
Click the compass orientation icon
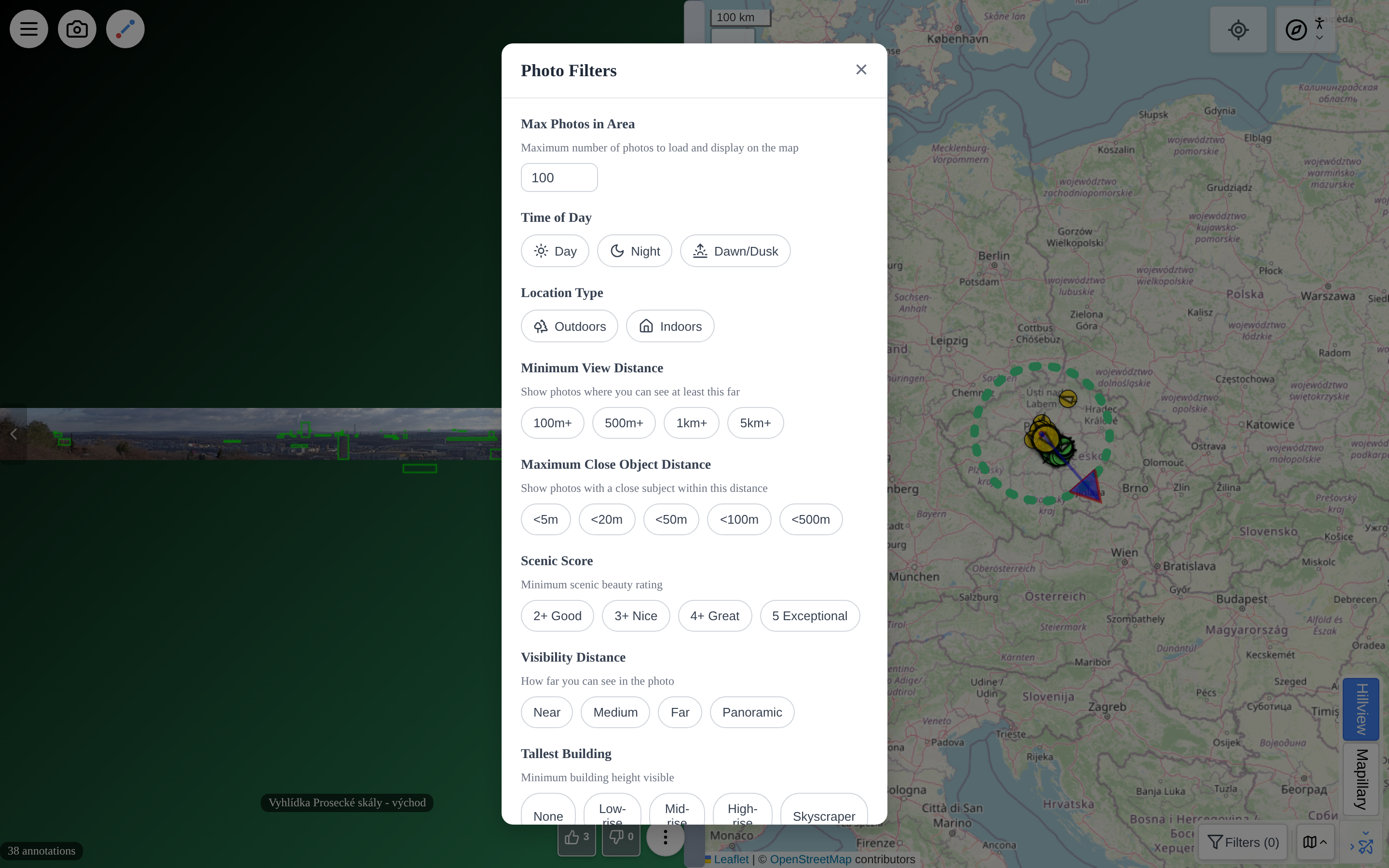pos(1296,30)
